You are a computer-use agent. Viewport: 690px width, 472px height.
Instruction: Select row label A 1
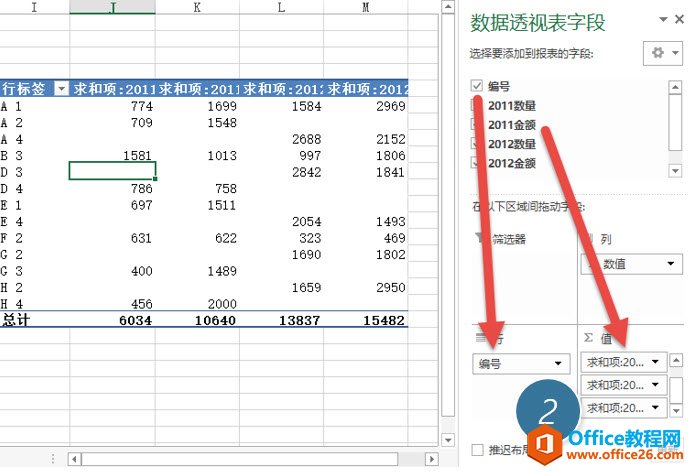tap(34, 106)
